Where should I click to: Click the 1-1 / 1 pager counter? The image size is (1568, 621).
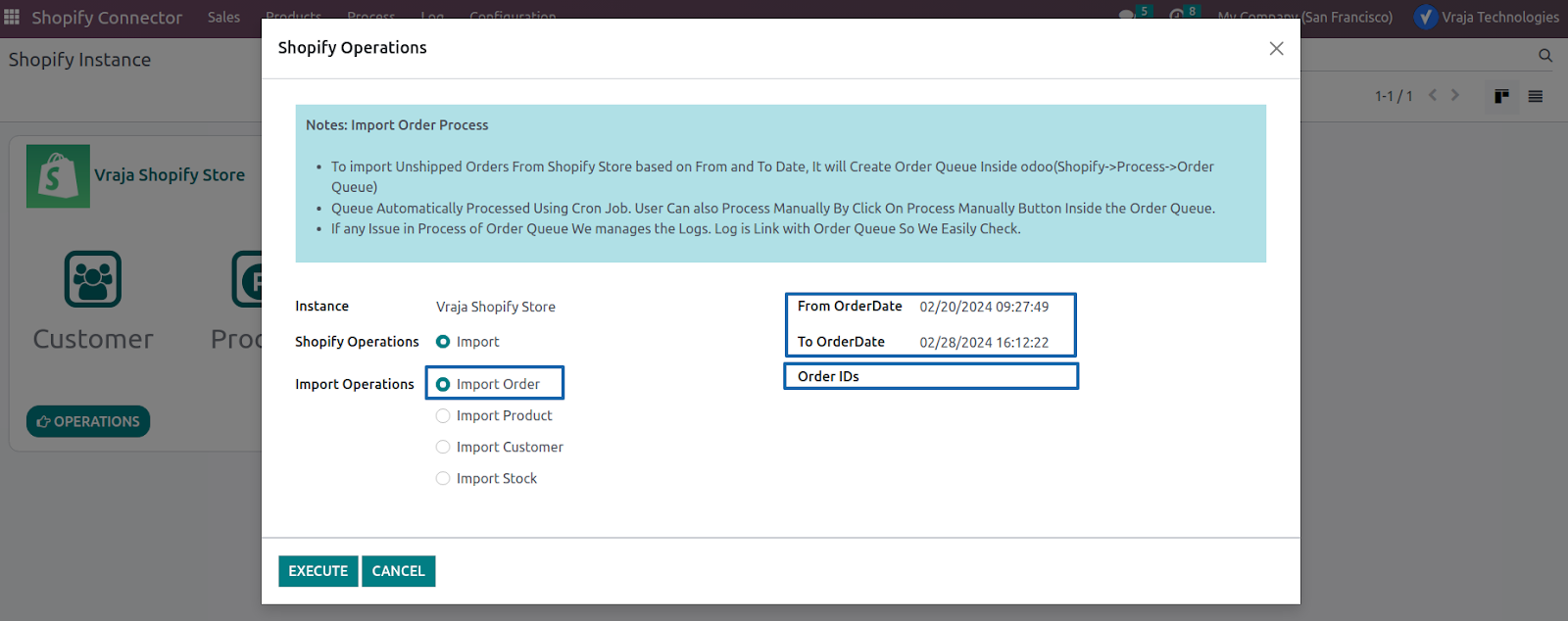(1394, 96)
